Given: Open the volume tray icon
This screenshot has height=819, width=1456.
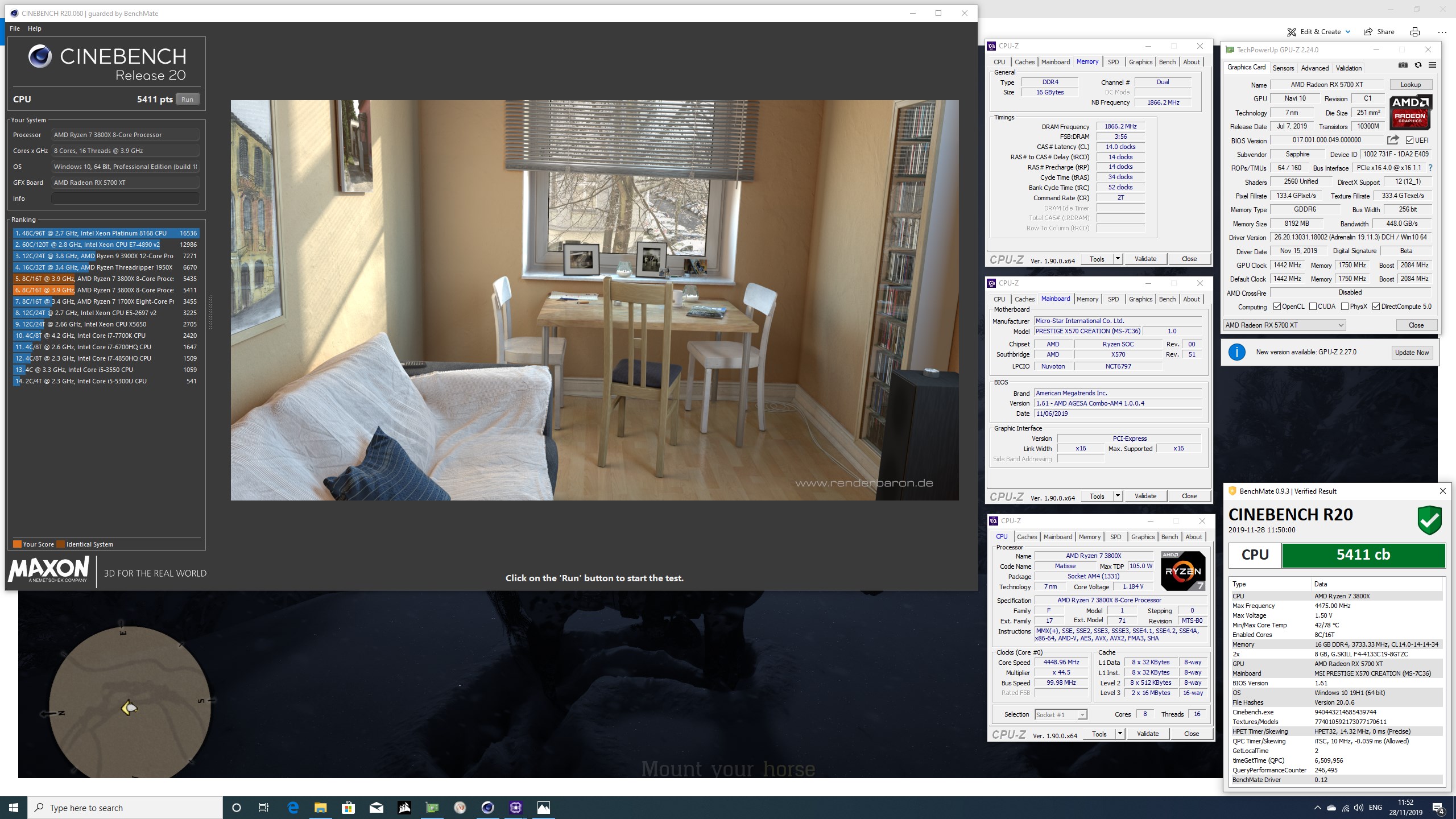Looking at the screenshot, I should point(1358,808).
